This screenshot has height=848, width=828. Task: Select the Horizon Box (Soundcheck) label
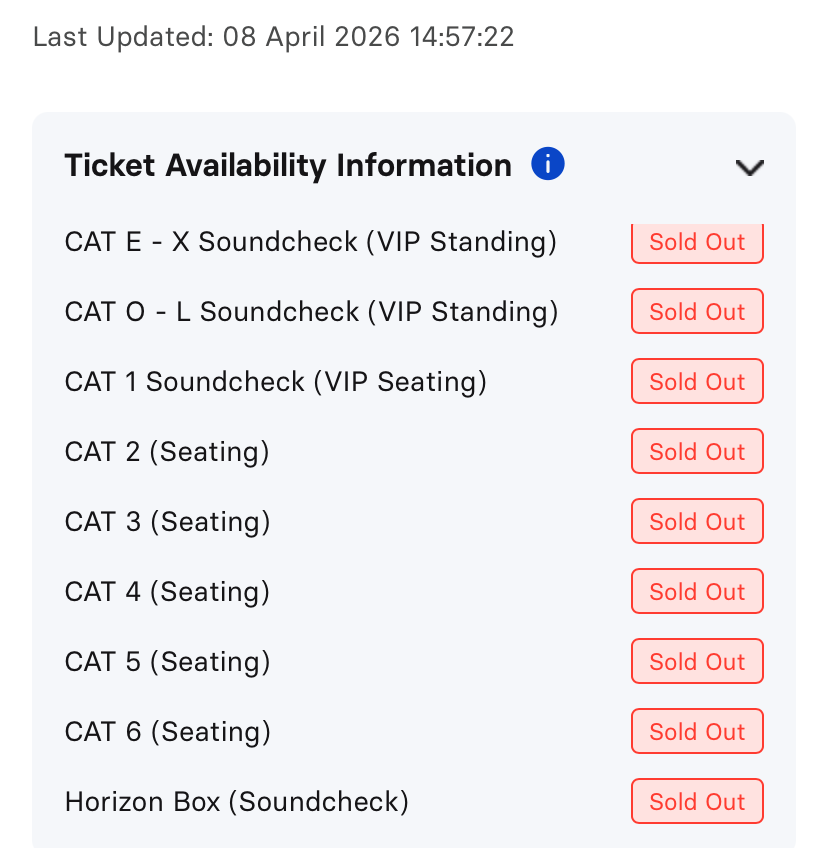pos(237,802)
